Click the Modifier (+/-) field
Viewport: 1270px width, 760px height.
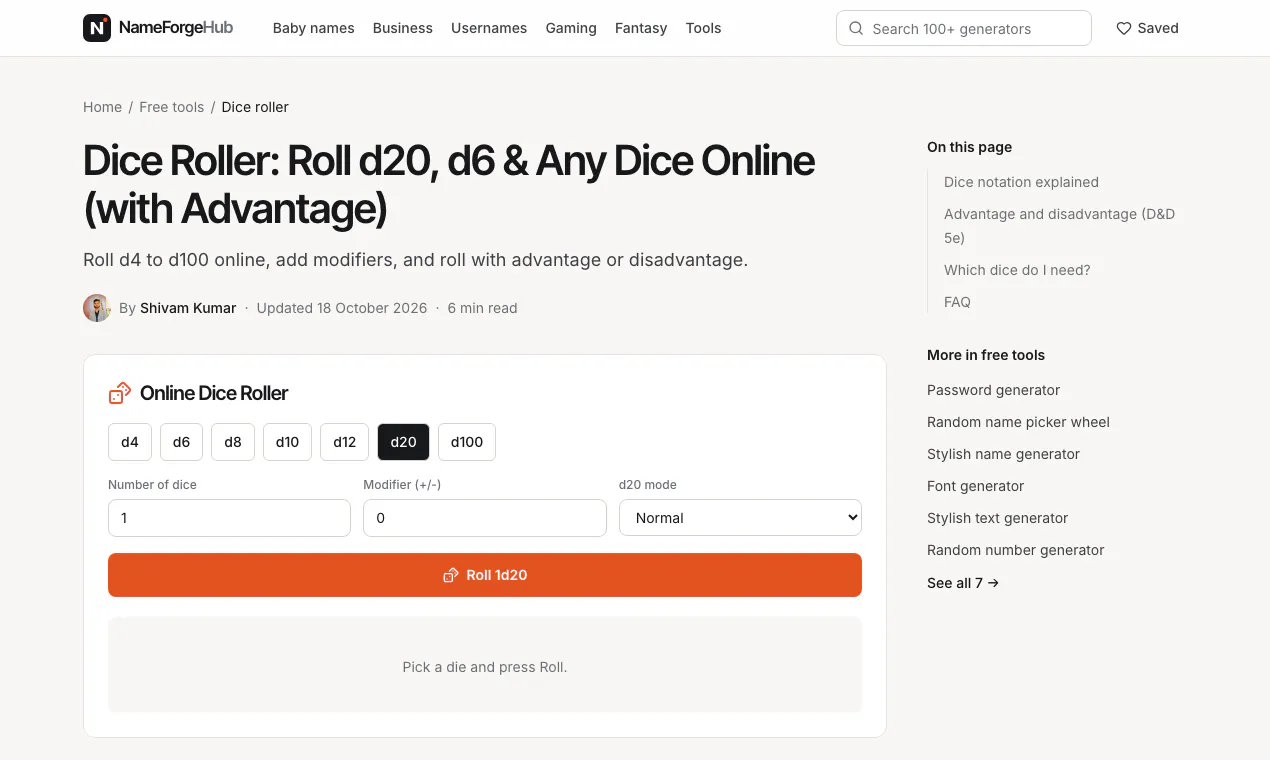(485, 518)
